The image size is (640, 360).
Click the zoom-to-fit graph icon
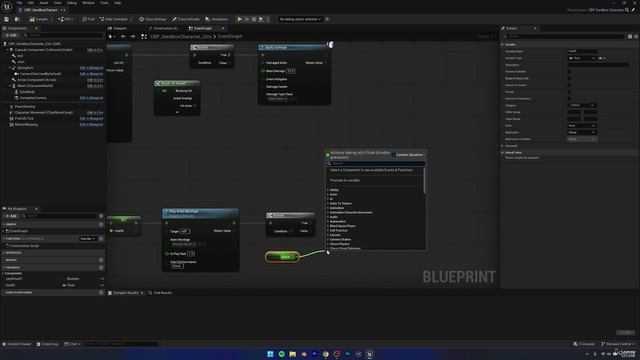(x=144, y=36)
